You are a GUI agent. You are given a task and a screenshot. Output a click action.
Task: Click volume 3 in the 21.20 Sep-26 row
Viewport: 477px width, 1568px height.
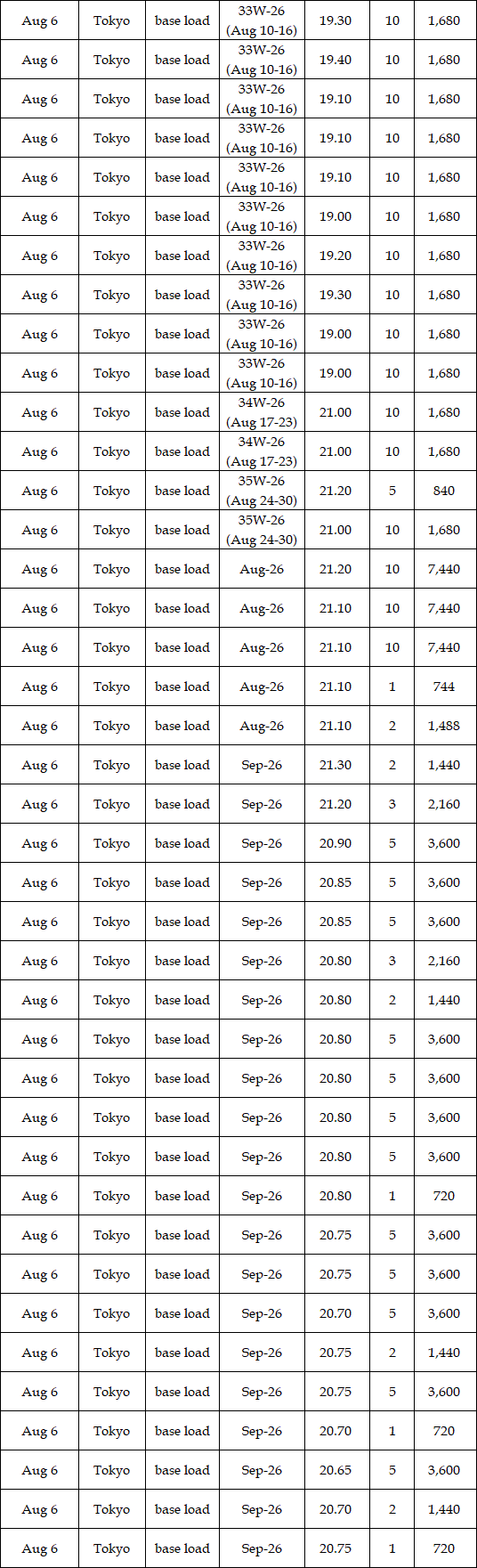pyautogui.click(x=392, y=804)
